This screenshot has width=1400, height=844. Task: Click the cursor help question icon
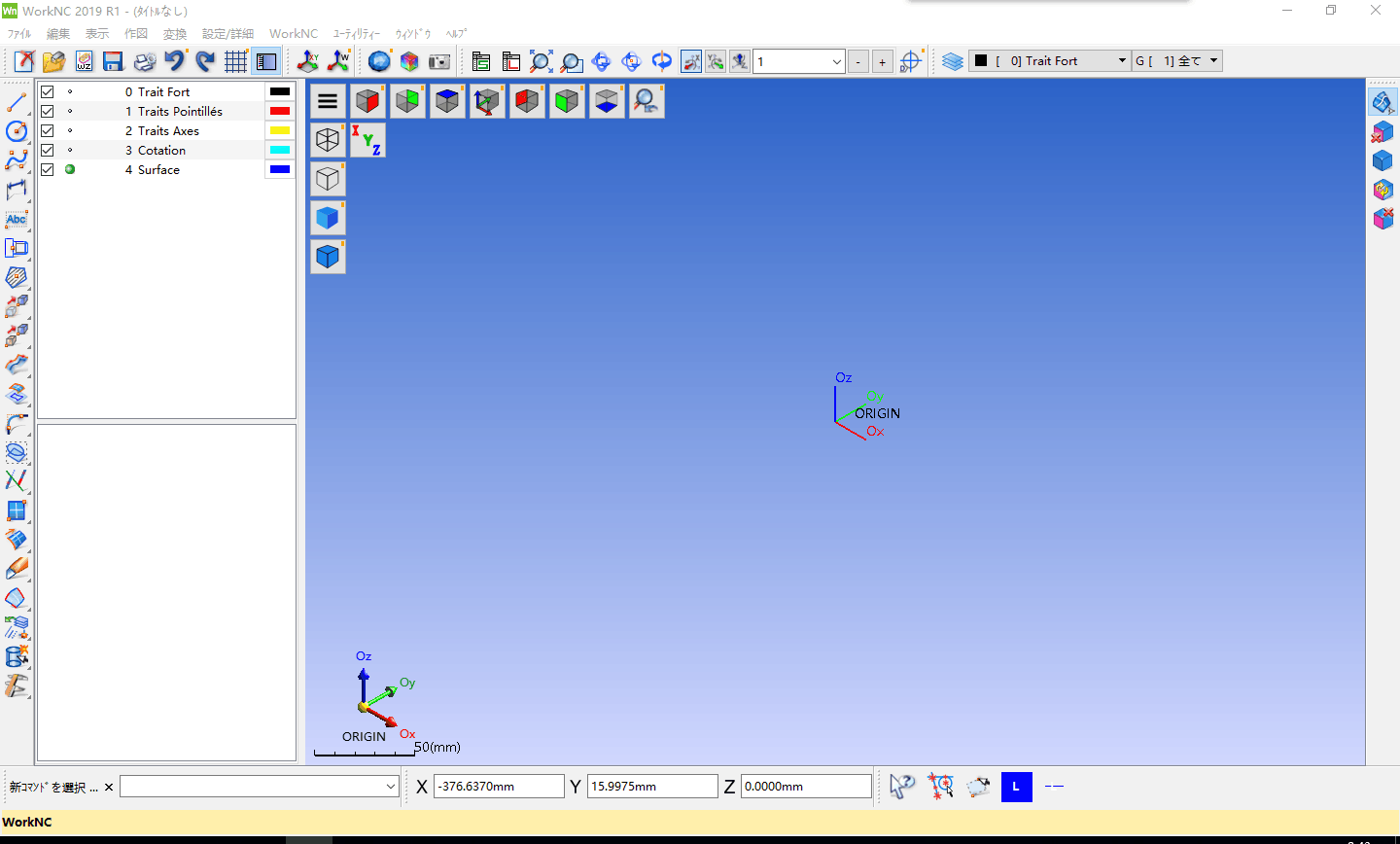(x=902, y=786)
